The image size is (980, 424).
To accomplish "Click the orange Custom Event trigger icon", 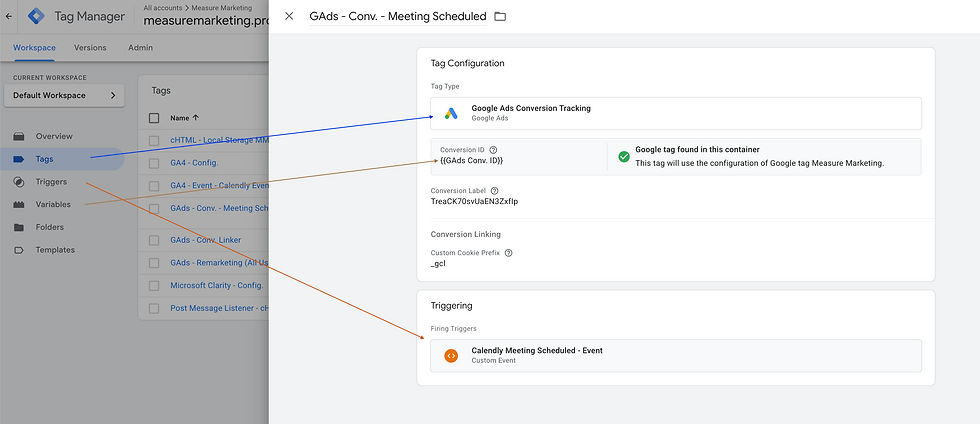I will (451, 355).
